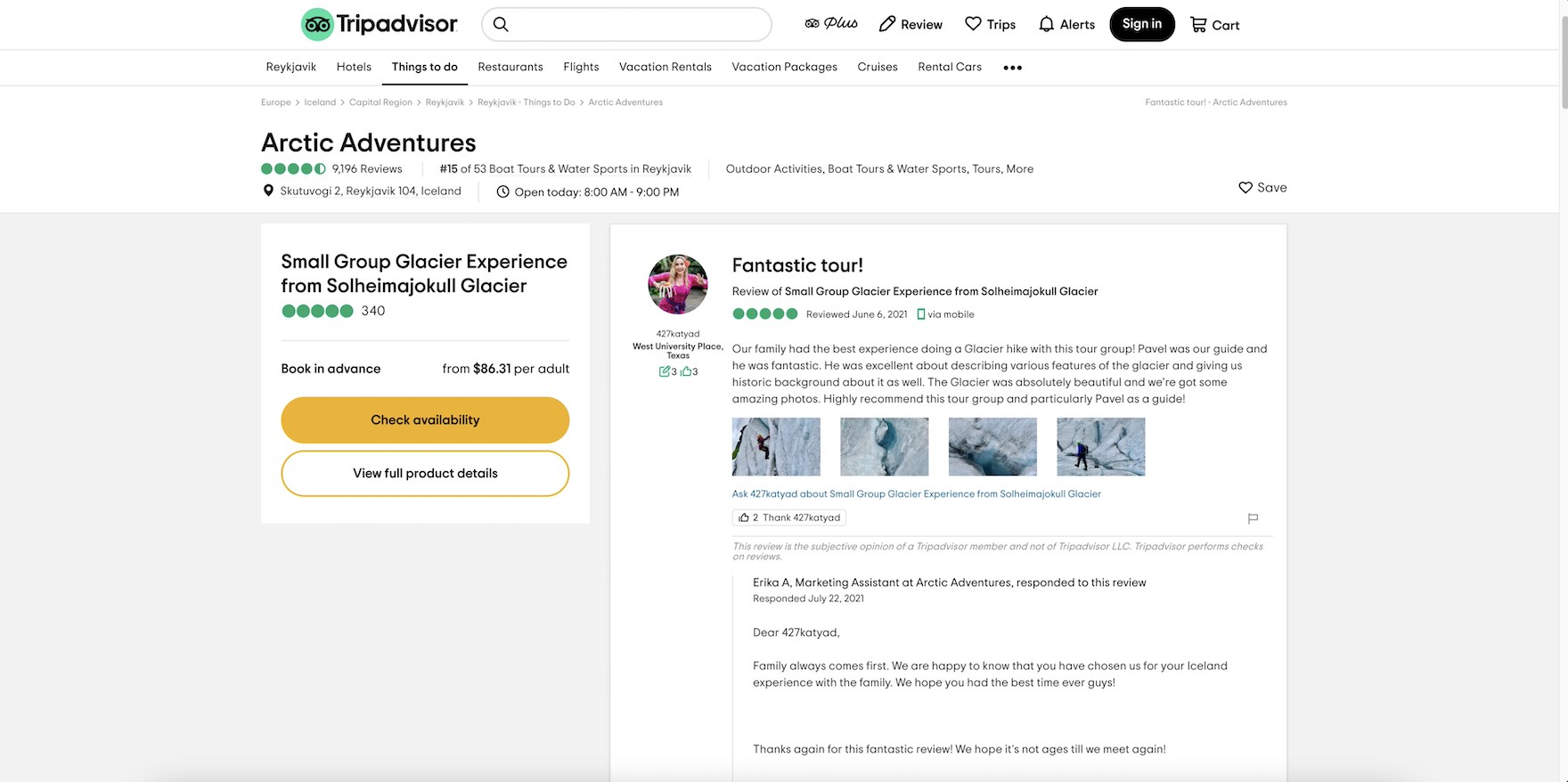The image size is (1568, 782).
Task: Expand the more navigation options ellipsis
Action: tap(1012, 68)
